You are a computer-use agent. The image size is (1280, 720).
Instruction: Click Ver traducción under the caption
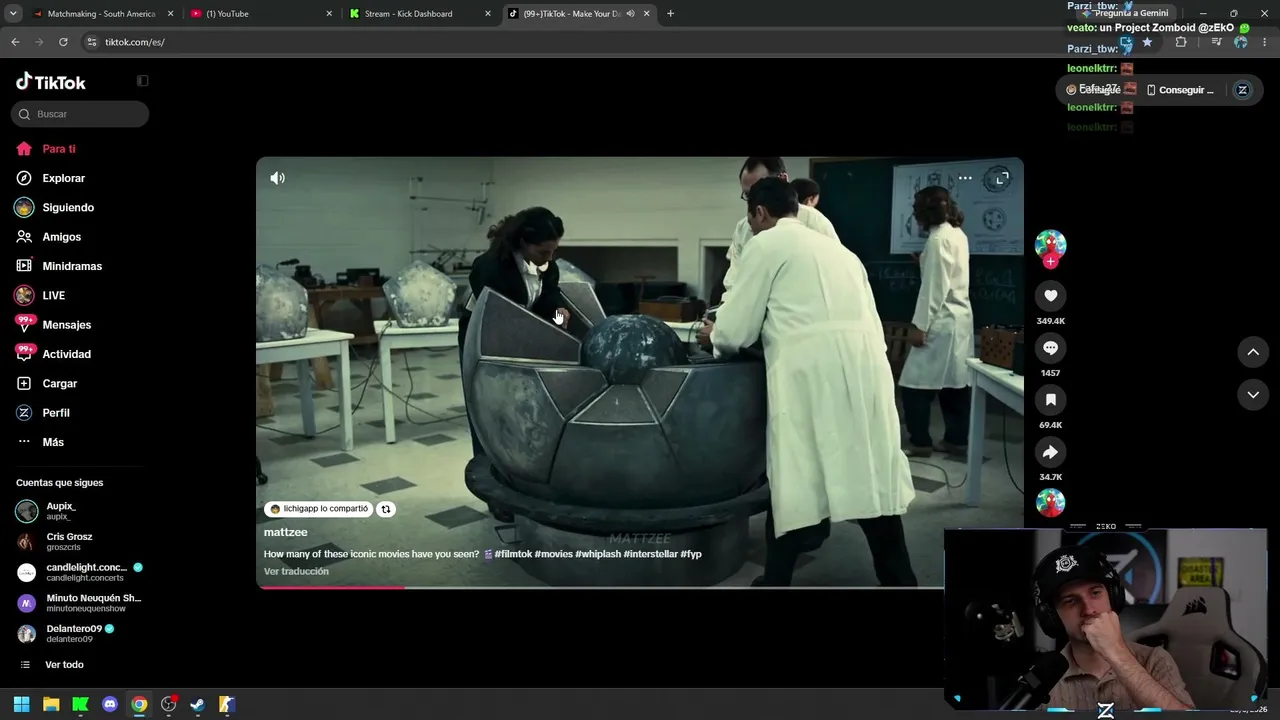point(296,572)
